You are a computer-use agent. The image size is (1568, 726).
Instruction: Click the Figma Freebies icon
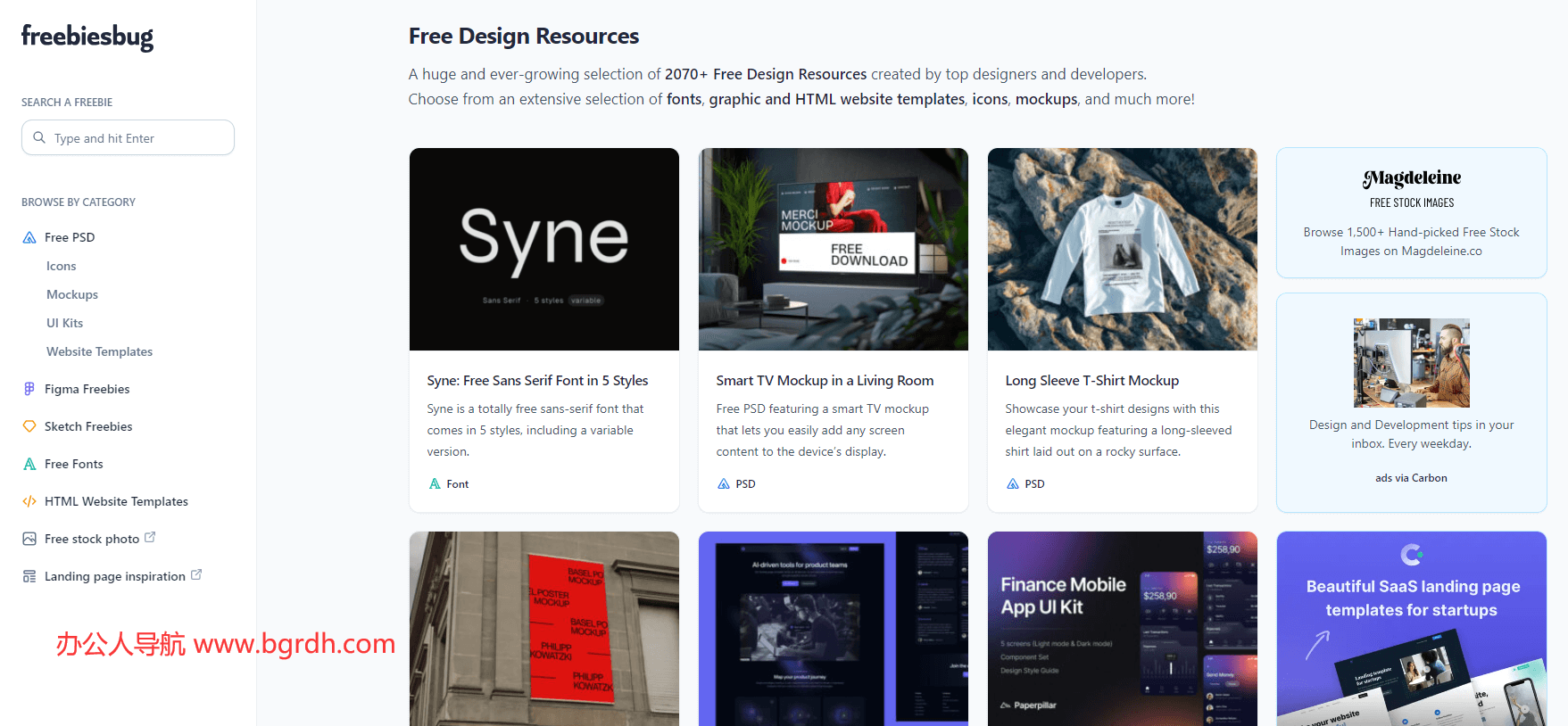click(x=29, y=389)
